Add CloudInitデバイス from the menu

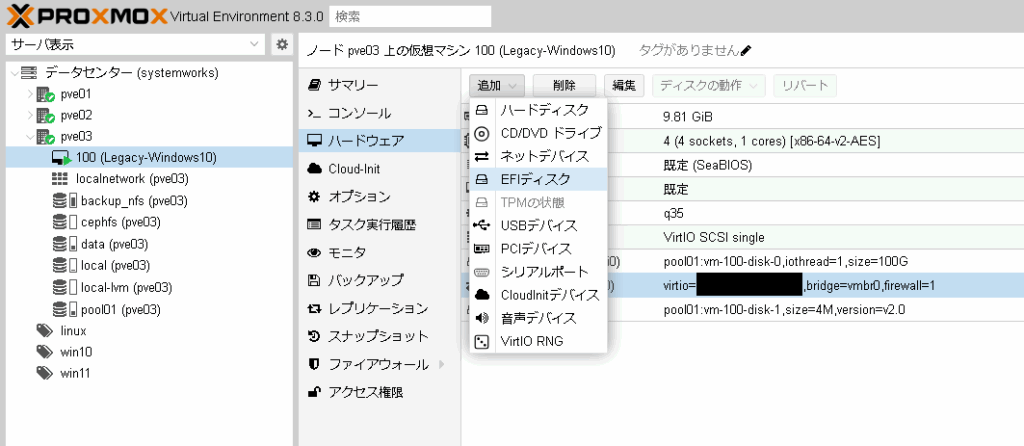(x=539, y=295)
